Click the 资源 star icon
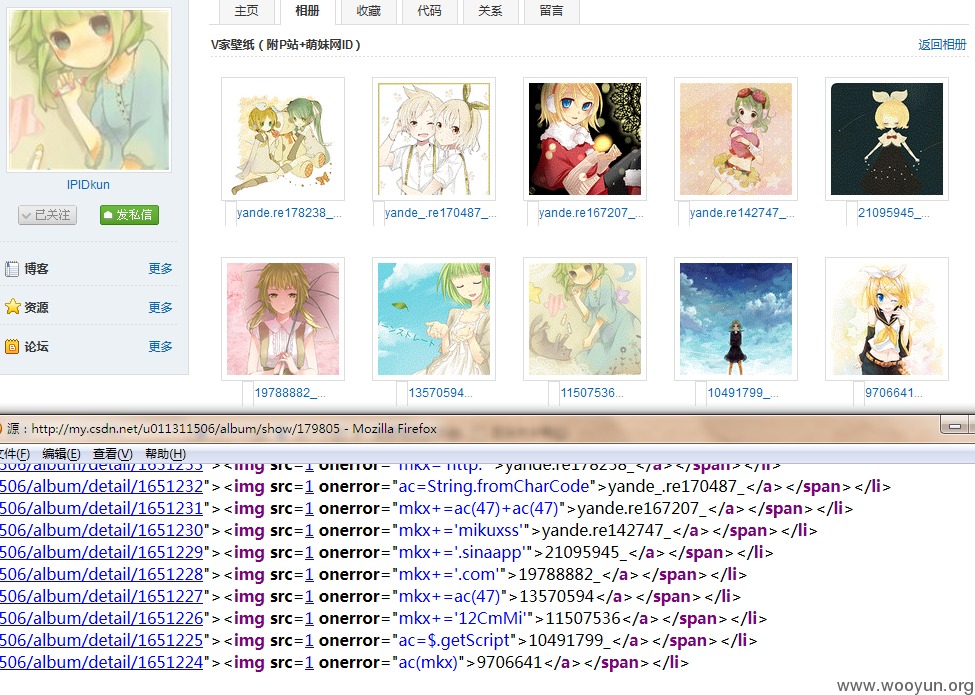The width and height of the screenshot is (975, 695). (12, 307)
